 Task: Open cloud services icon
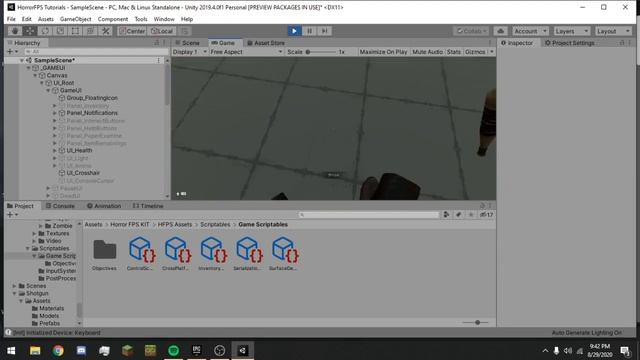[500, 31]
